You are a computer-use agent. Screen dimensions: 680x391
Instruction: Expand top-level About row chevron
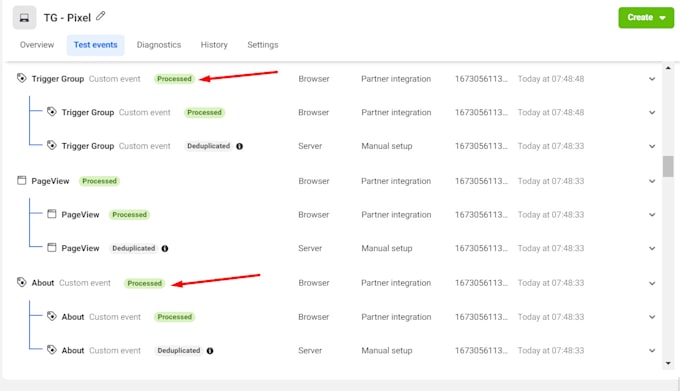pos(652,283)
